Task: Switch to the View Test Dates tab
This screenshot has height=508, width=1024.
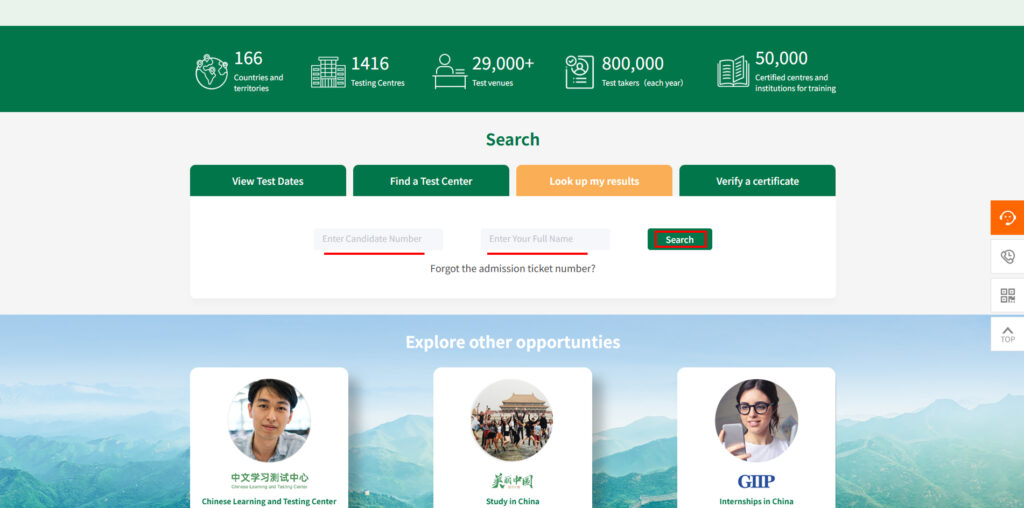Action: (268, 181)
